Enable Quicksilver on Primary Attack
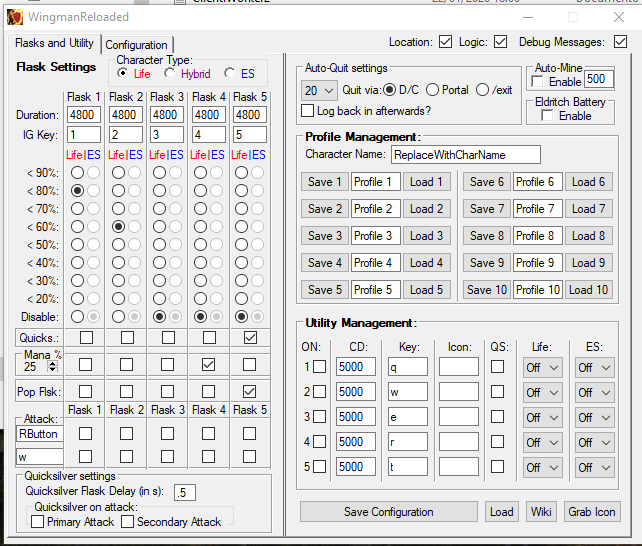 point(37,521)
